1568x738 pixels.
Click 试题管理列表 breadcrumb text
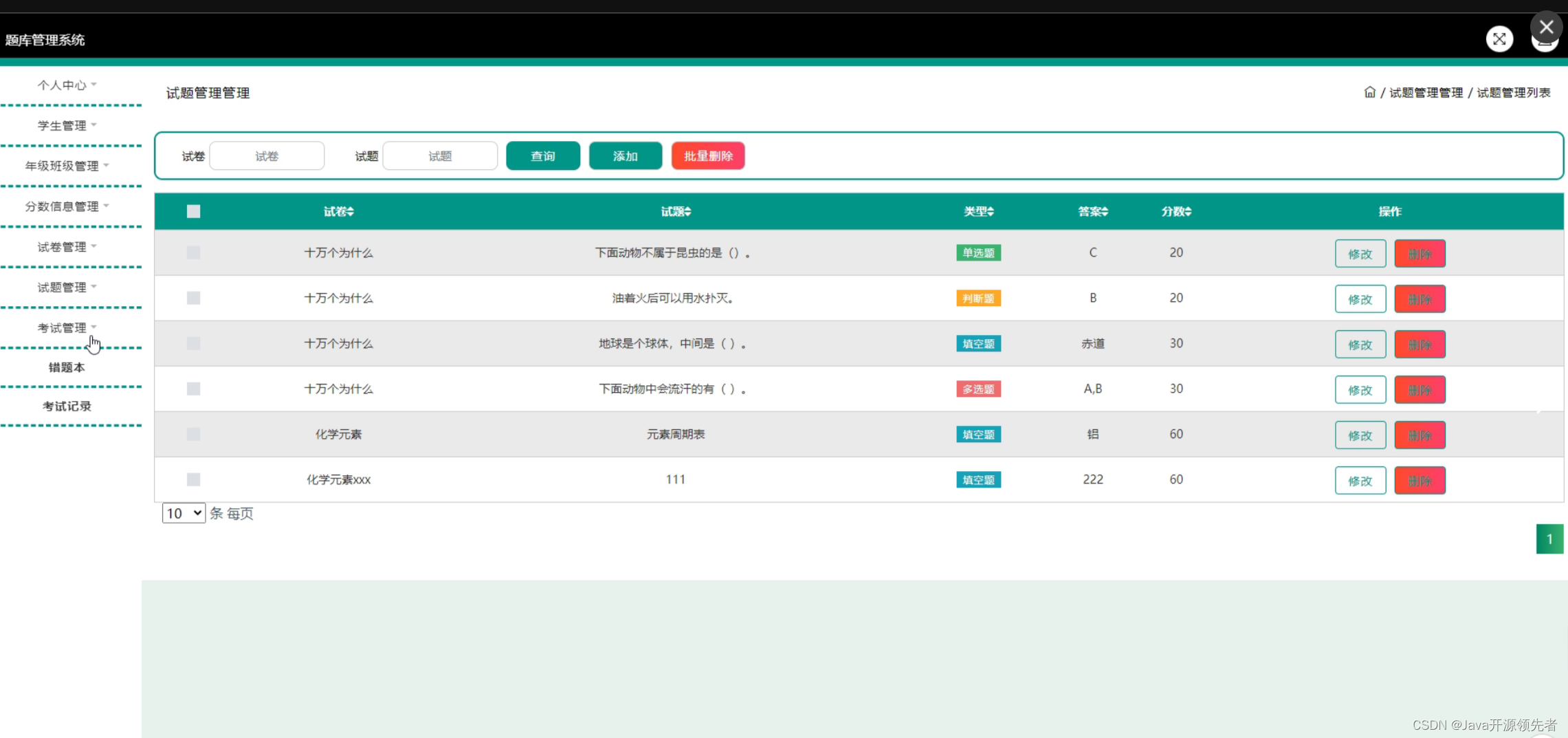[x=1514, y=92]
